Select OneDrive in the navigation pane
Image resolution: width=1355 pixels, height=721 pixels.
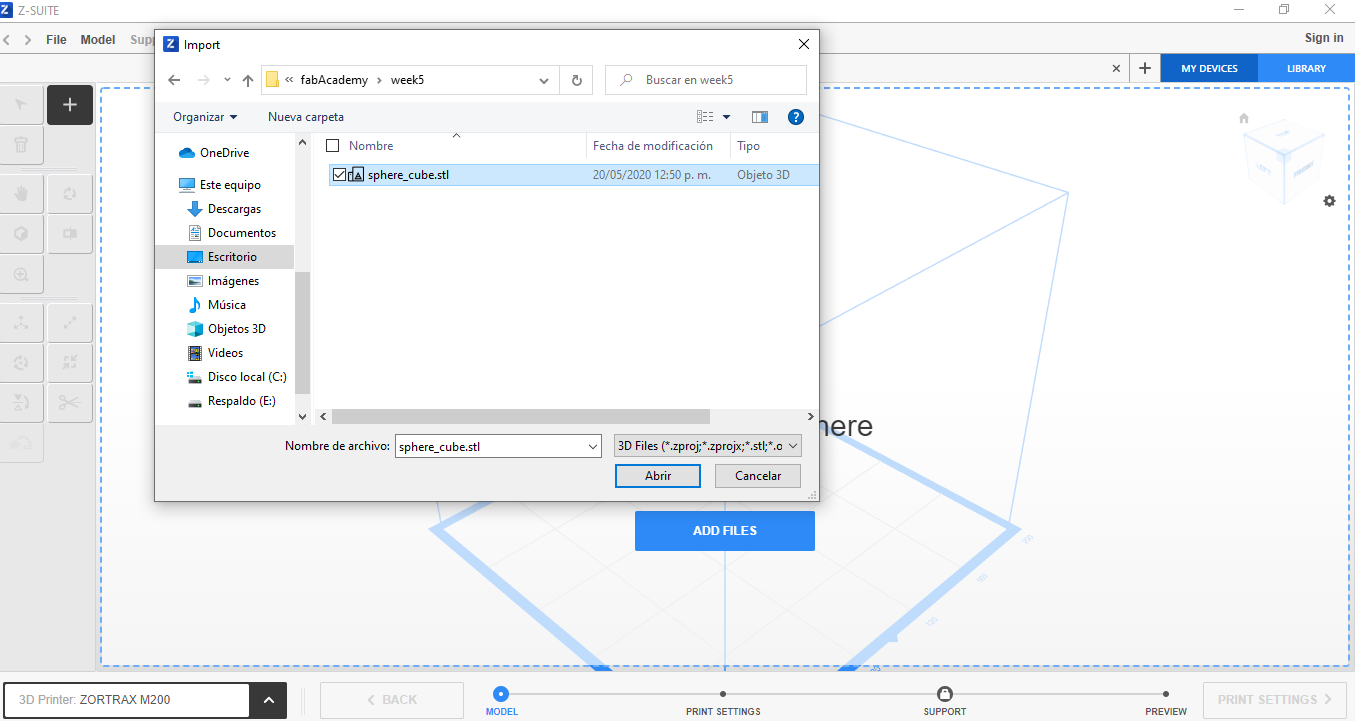click(x=224, y=153)
